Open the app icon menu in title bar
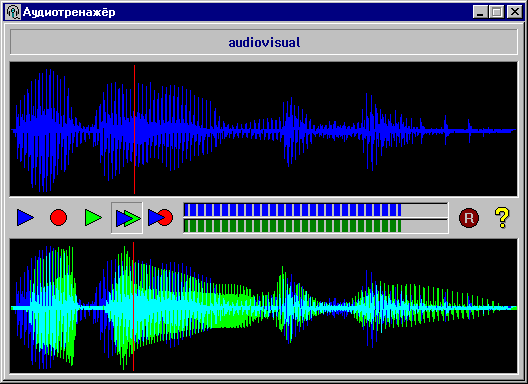This screenshot has height=384, width=528. [13, 12]
